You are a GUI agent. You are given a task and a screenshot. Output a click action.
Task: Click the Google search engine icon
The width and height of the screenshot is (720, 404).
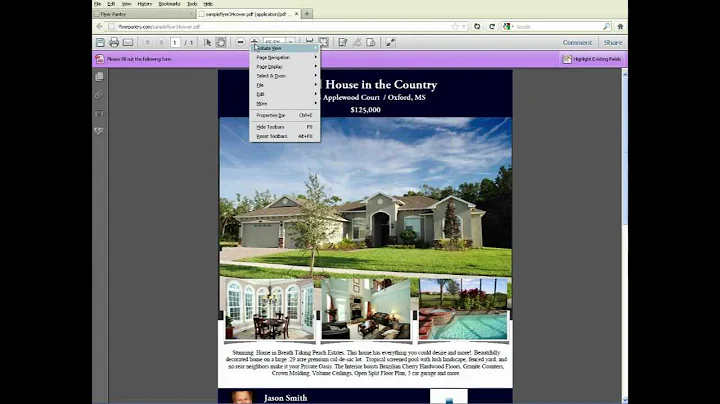click(506, 27)
